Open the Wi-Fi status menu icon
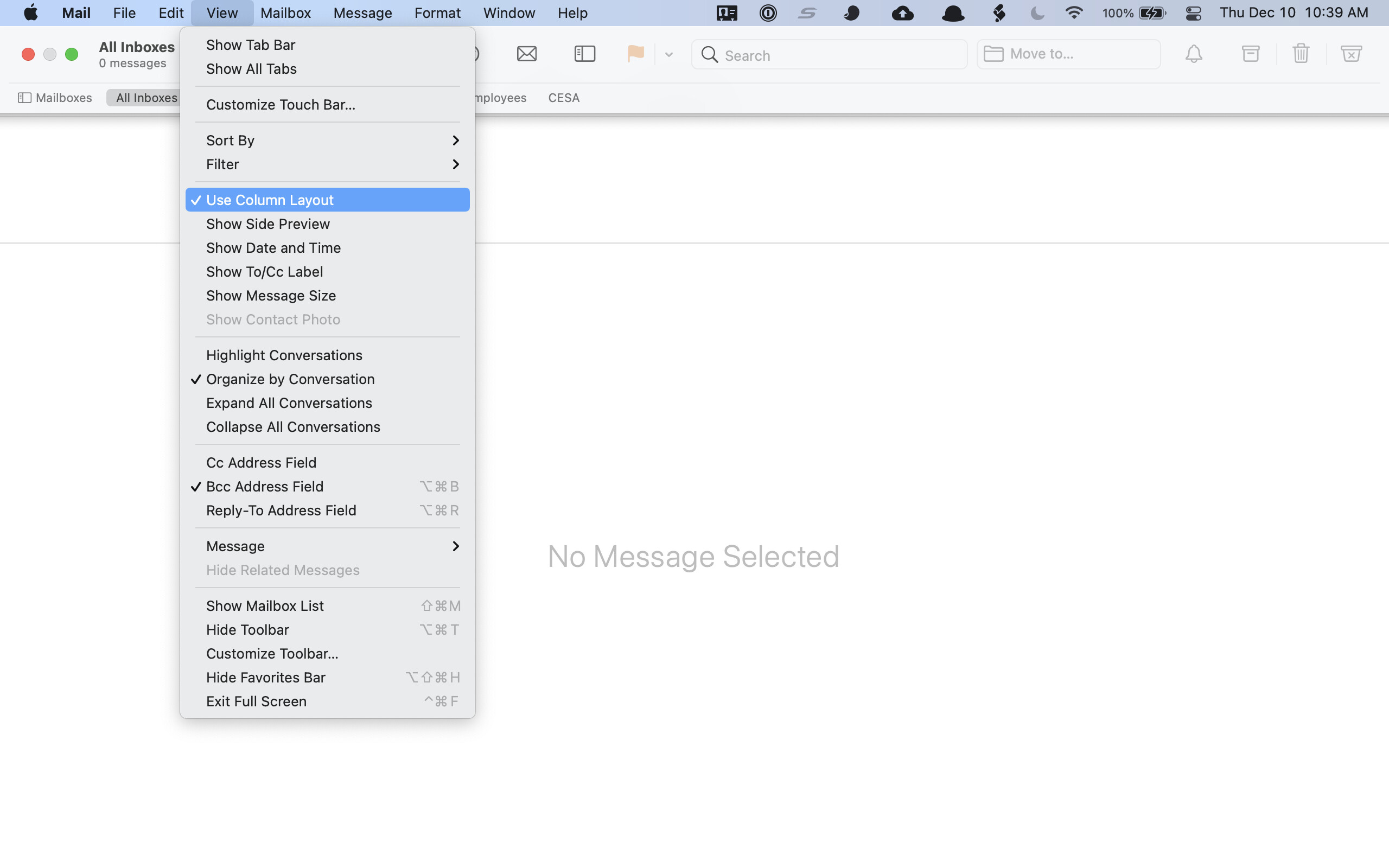This screenshot has width=1389, height=868. 1073,13
